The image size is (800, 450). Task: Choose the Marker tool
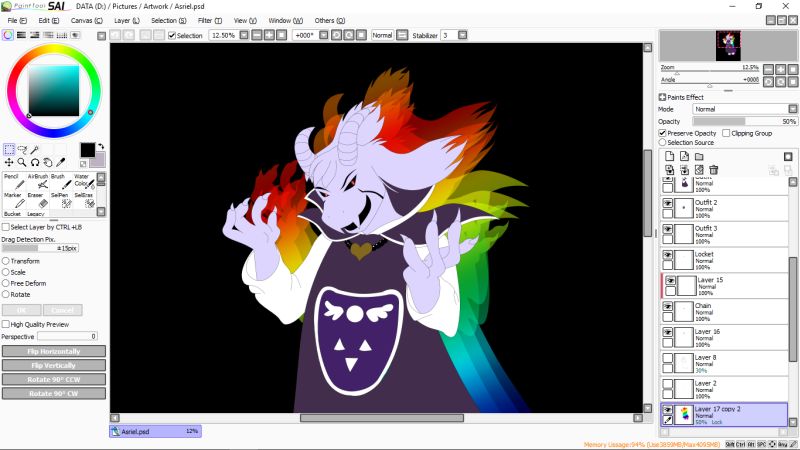coord(14,200)
